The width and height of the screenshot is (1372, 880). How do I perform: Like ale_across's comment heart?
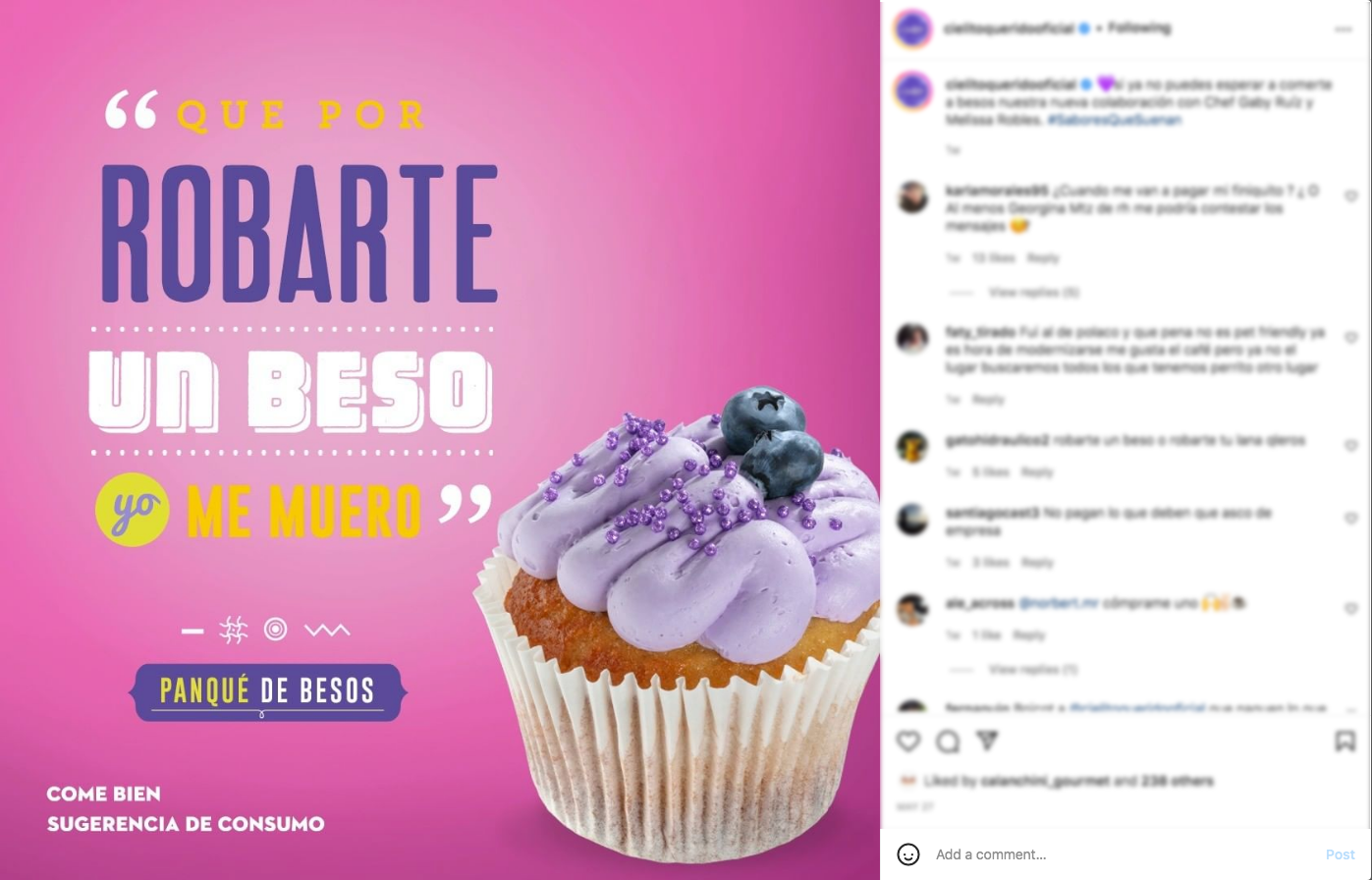pyautogui.click(x=1350, y=609)
